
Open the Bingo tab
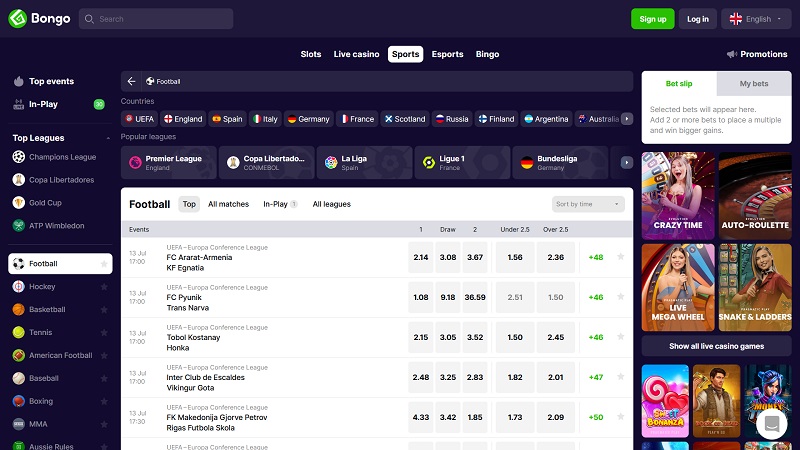487,54
